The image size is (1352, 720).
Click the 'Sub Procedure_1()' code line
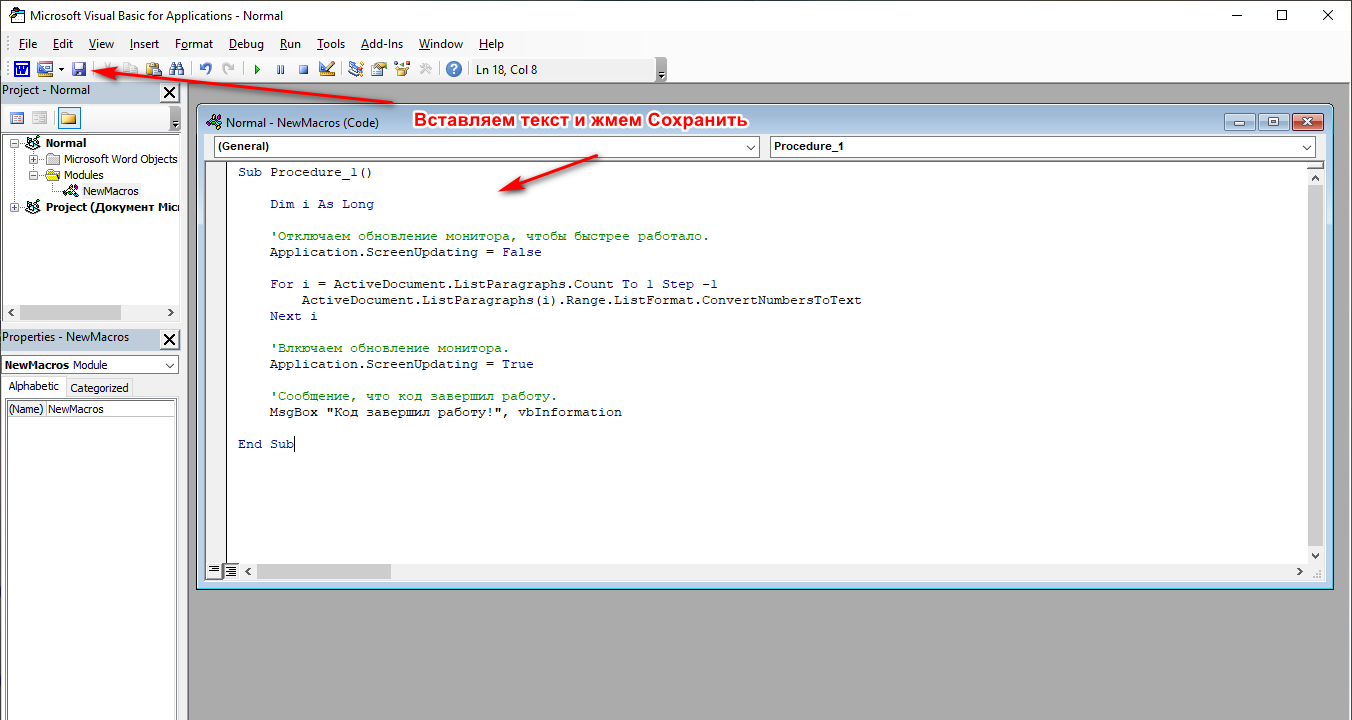coord(305,172)
